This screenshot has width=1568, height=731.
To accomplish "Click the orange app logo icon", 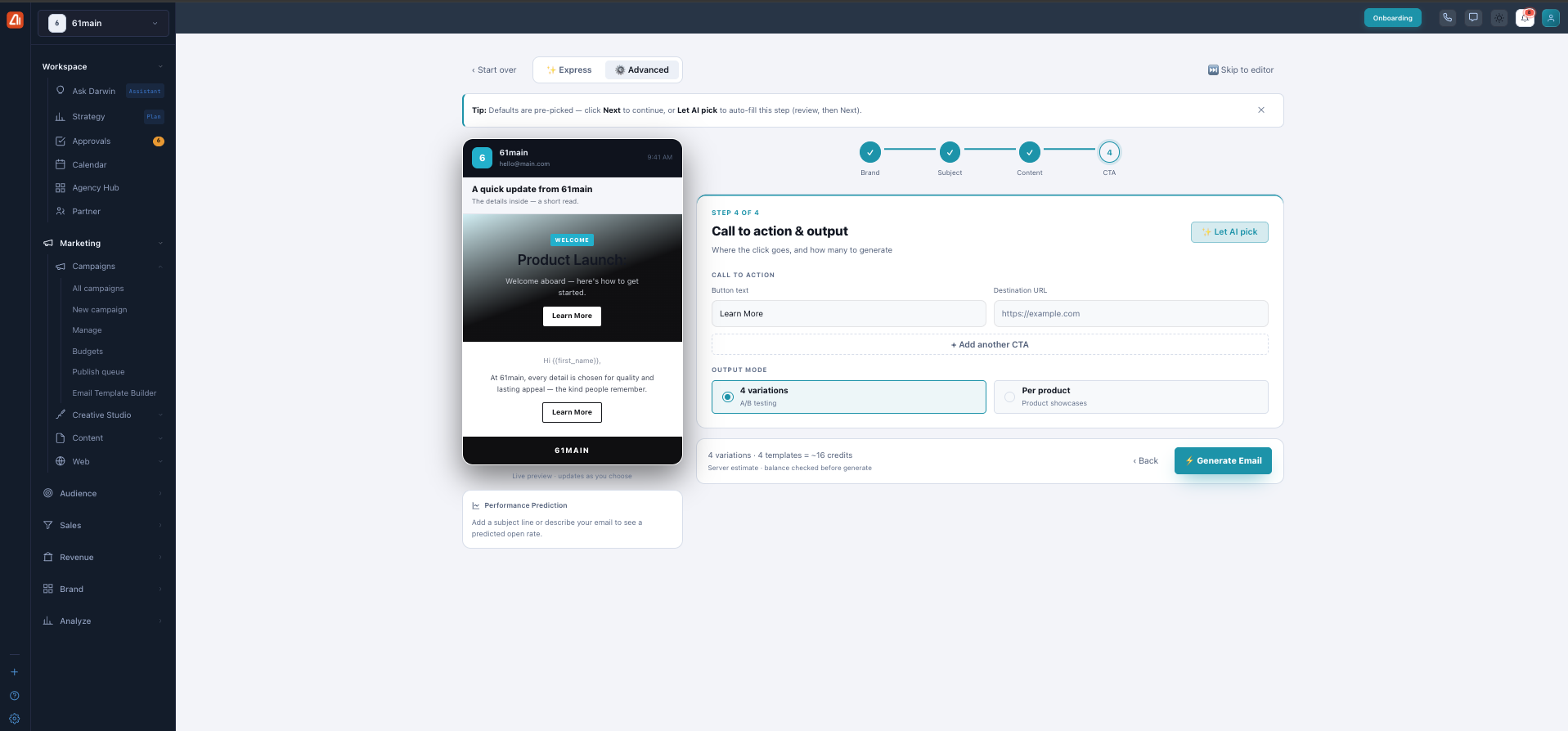I will coord(15,20).
